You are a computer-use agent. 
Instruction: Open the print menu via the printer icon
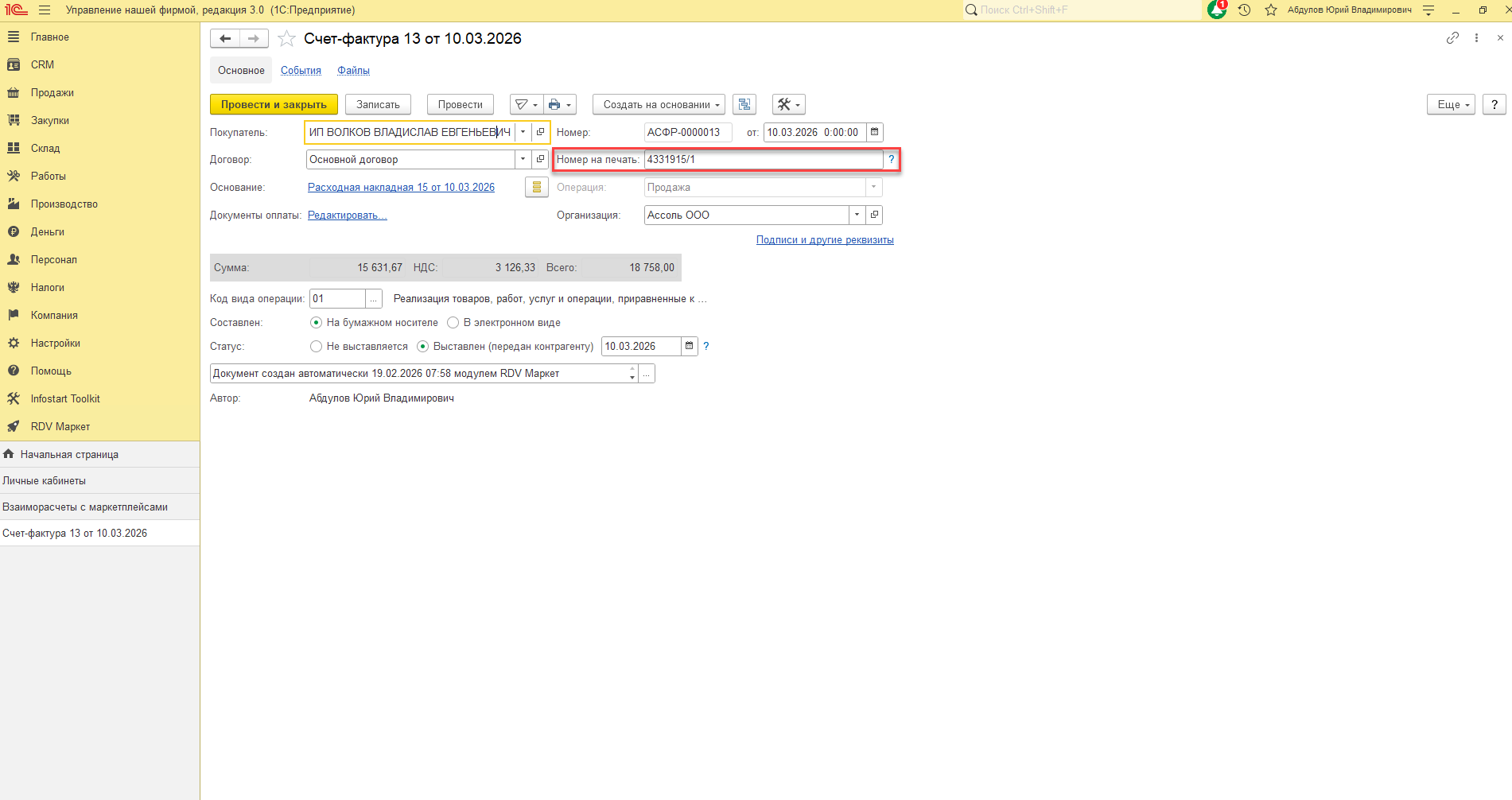pyautogui.click(x=559, y=105)
